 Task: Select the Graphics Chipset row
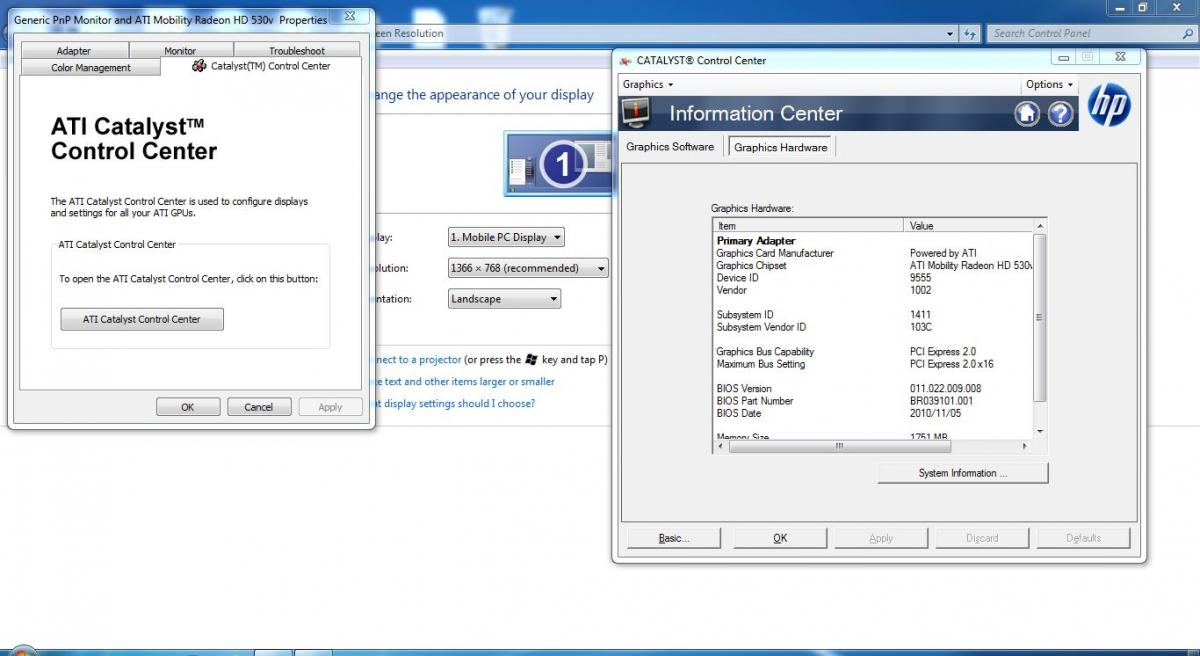pos(872,265)
